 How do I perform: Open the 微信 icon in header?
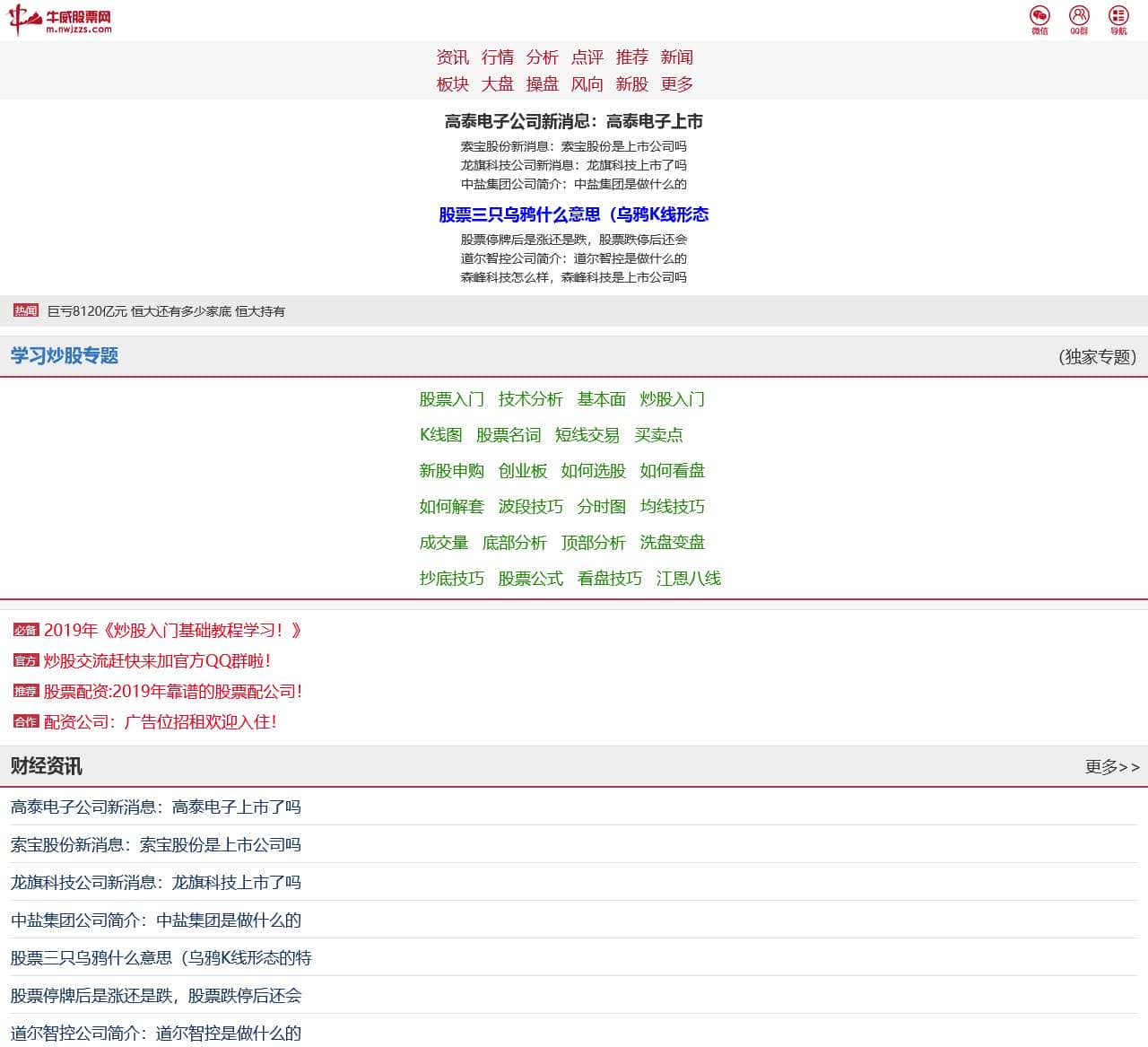tap(1039, 20)
